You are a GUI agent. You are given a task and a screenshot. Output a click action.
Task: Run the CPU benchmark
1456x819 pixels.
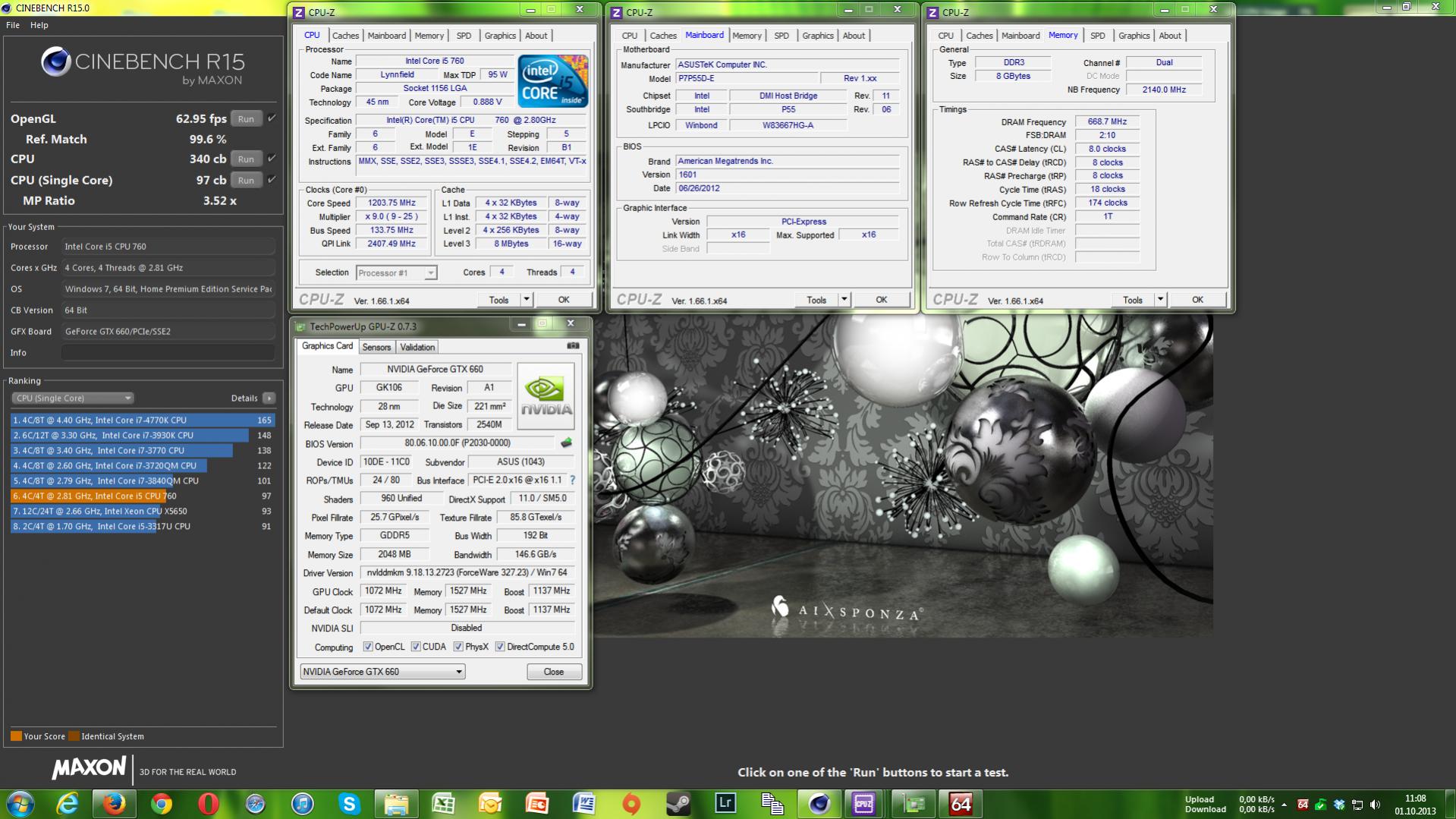(246, 159)
